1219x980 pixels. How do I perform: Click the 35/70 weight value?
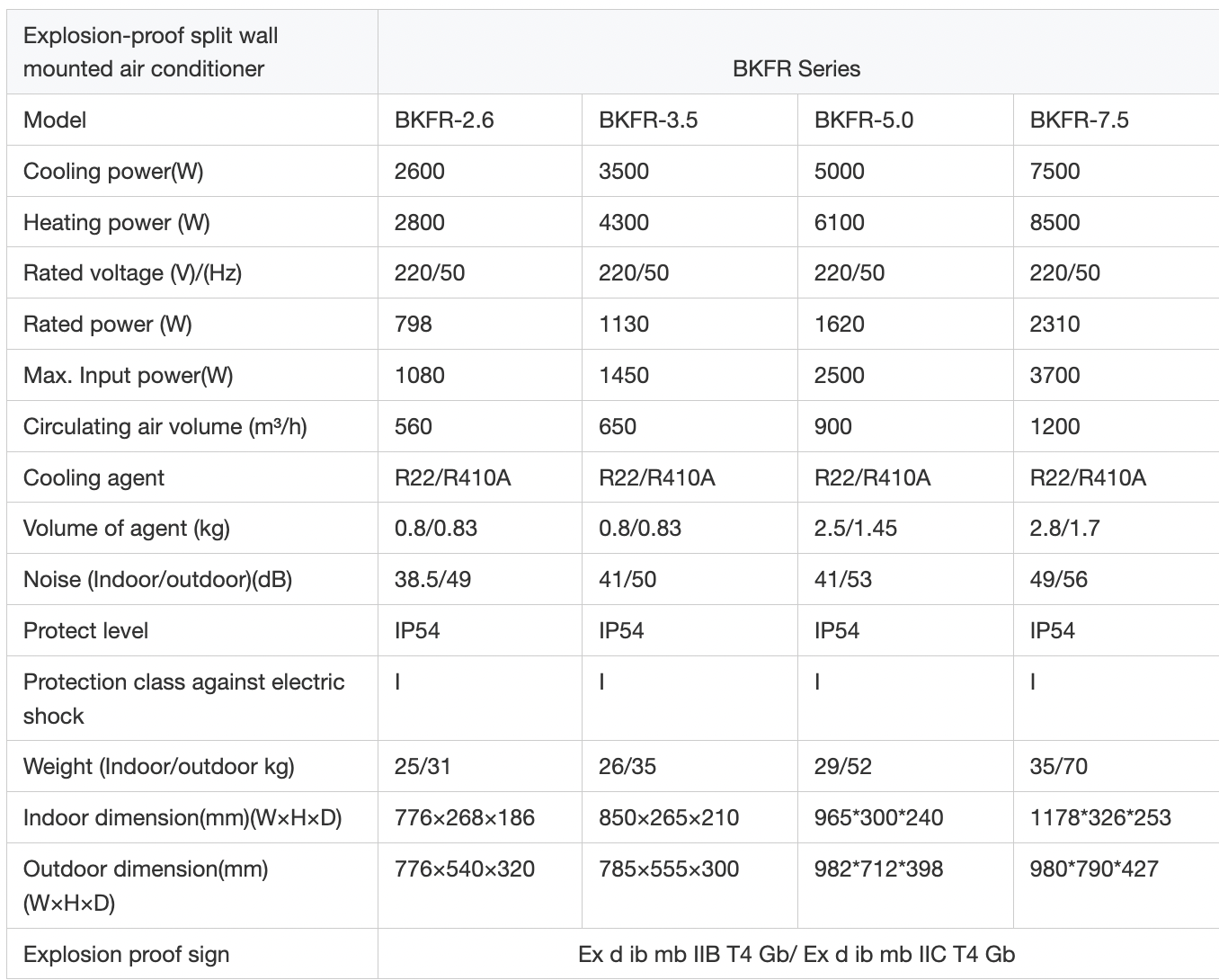pyautogui.click(x=1058, y=767)
